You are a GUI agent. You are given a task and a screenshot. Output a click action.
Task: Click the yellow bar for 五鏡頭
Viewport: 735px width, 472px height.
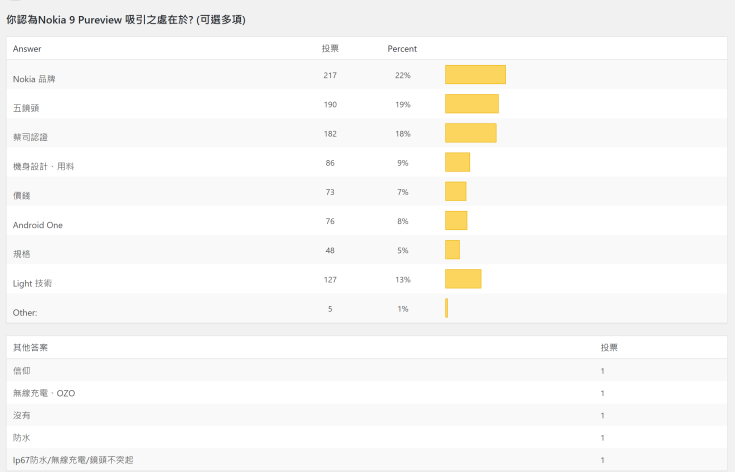click(x=471, y=104)
